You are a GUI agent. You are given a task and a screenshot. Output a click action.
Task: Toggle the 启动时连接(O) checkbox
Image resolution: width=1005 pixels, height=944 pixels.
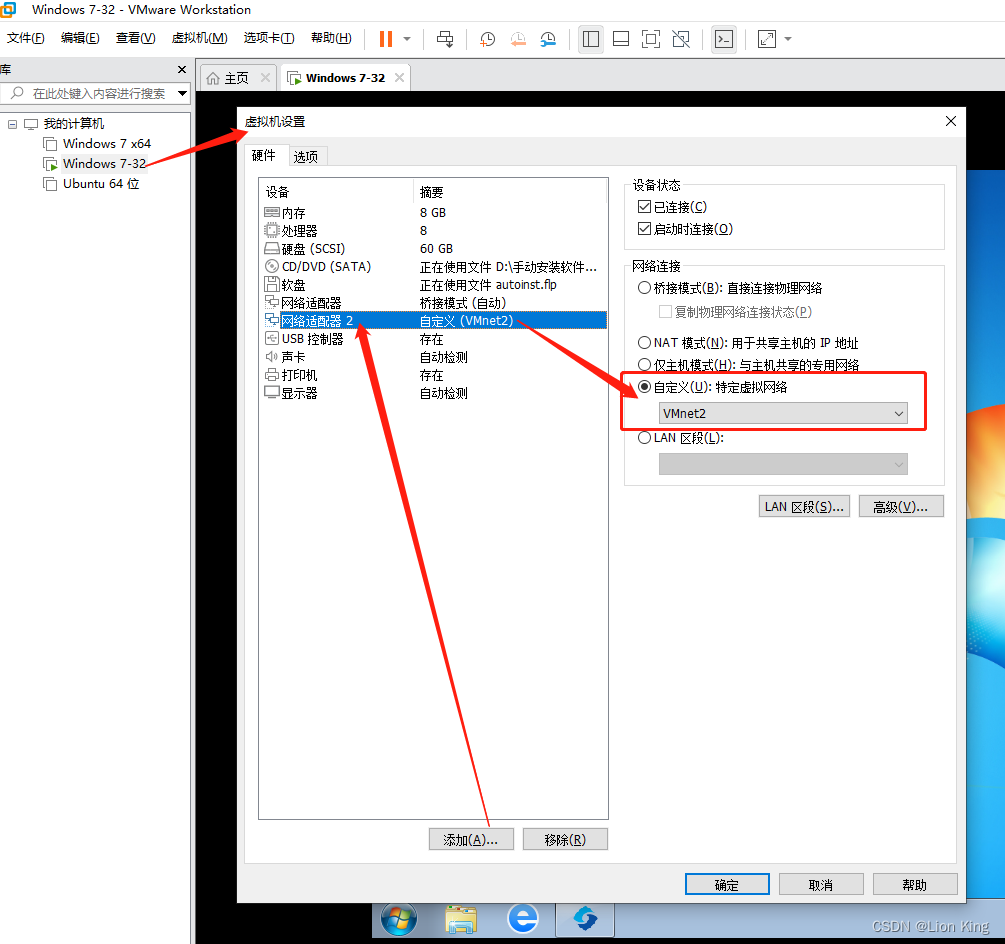tap(644, 228)
